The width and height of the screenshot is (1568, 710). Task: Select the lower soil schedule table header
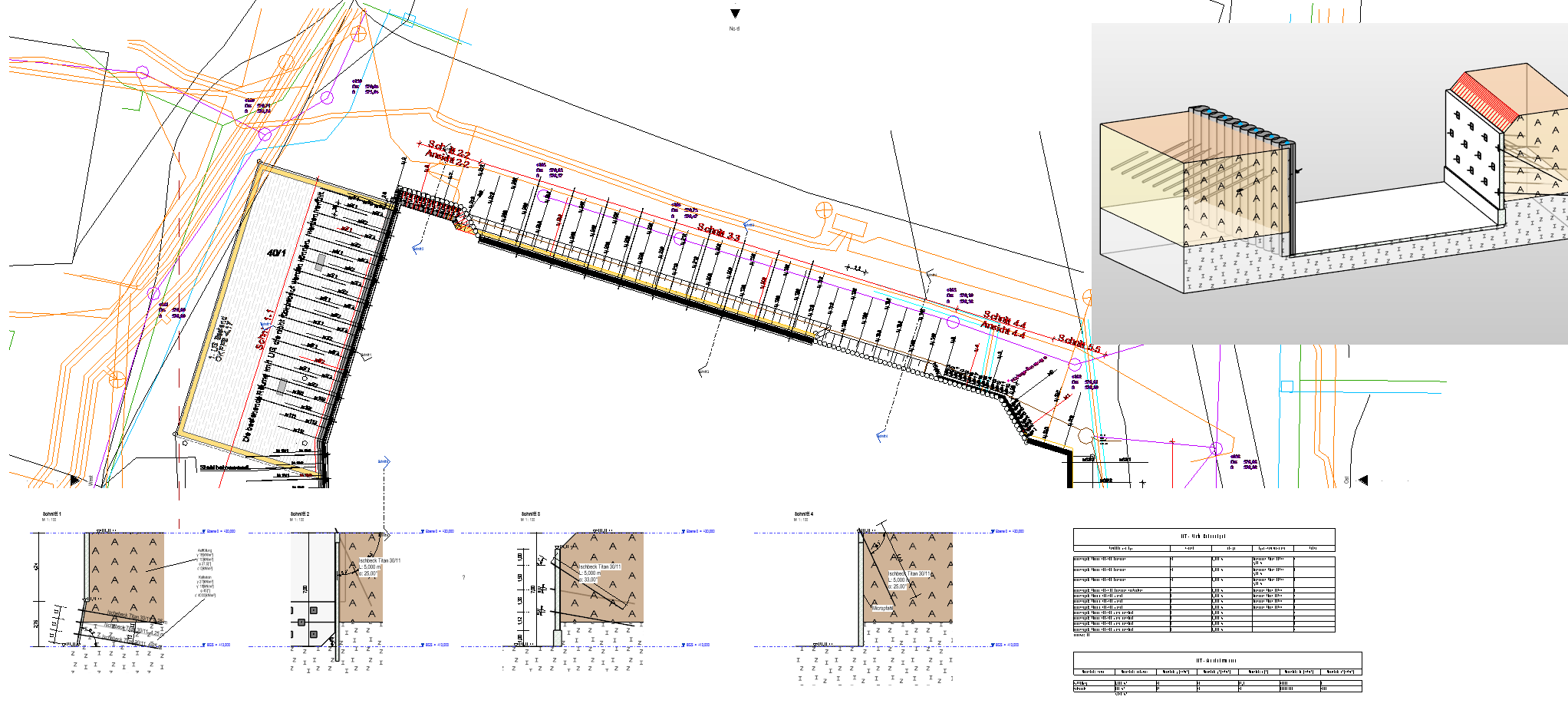pyautogui.click(x=1217, y=660)
